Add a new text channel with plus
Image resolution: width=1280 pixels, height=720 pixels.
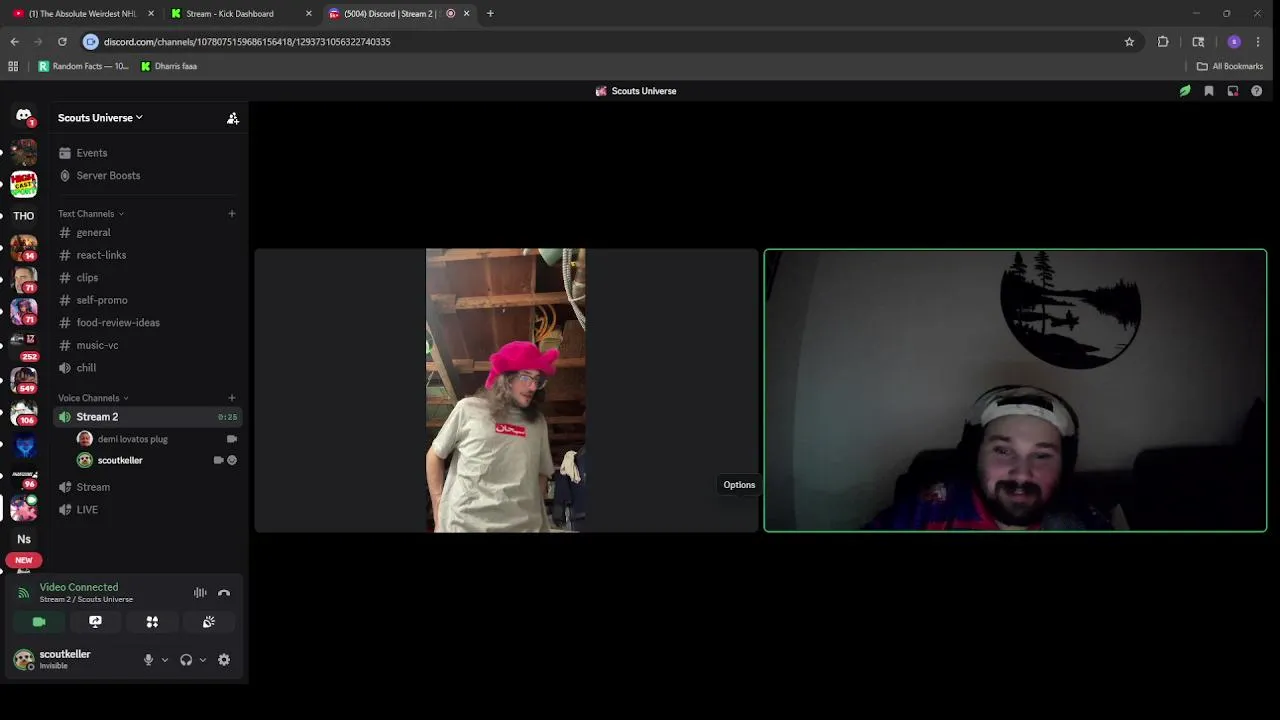(x=231, y=213)
